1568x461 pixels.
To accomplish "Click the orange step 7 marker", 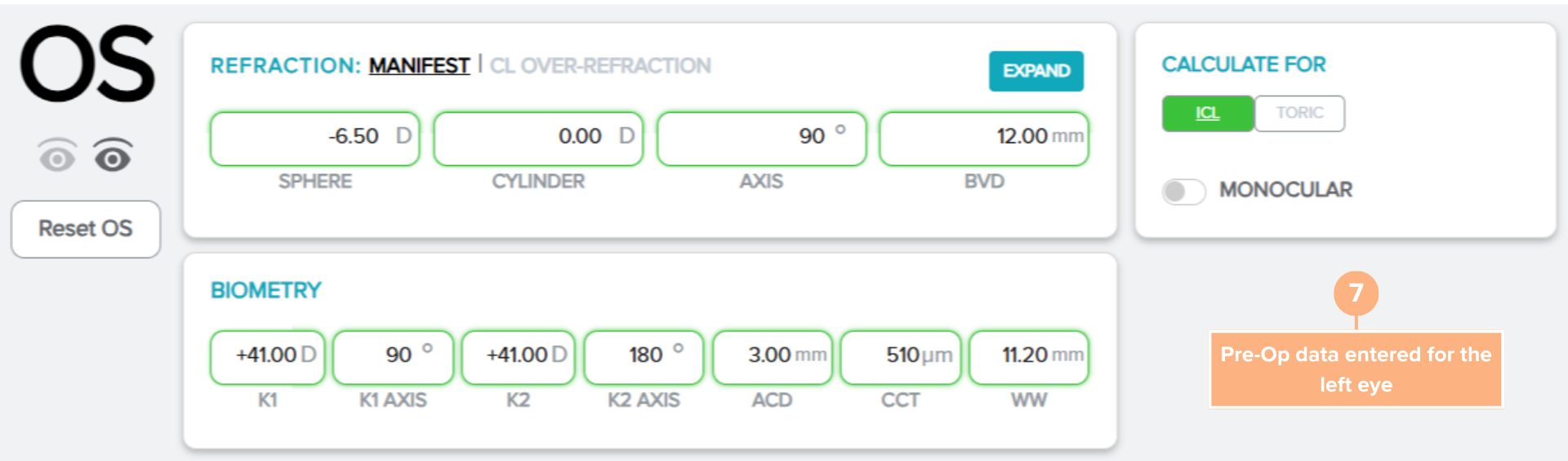I will pyautogui.click(x=1356, y=293).
